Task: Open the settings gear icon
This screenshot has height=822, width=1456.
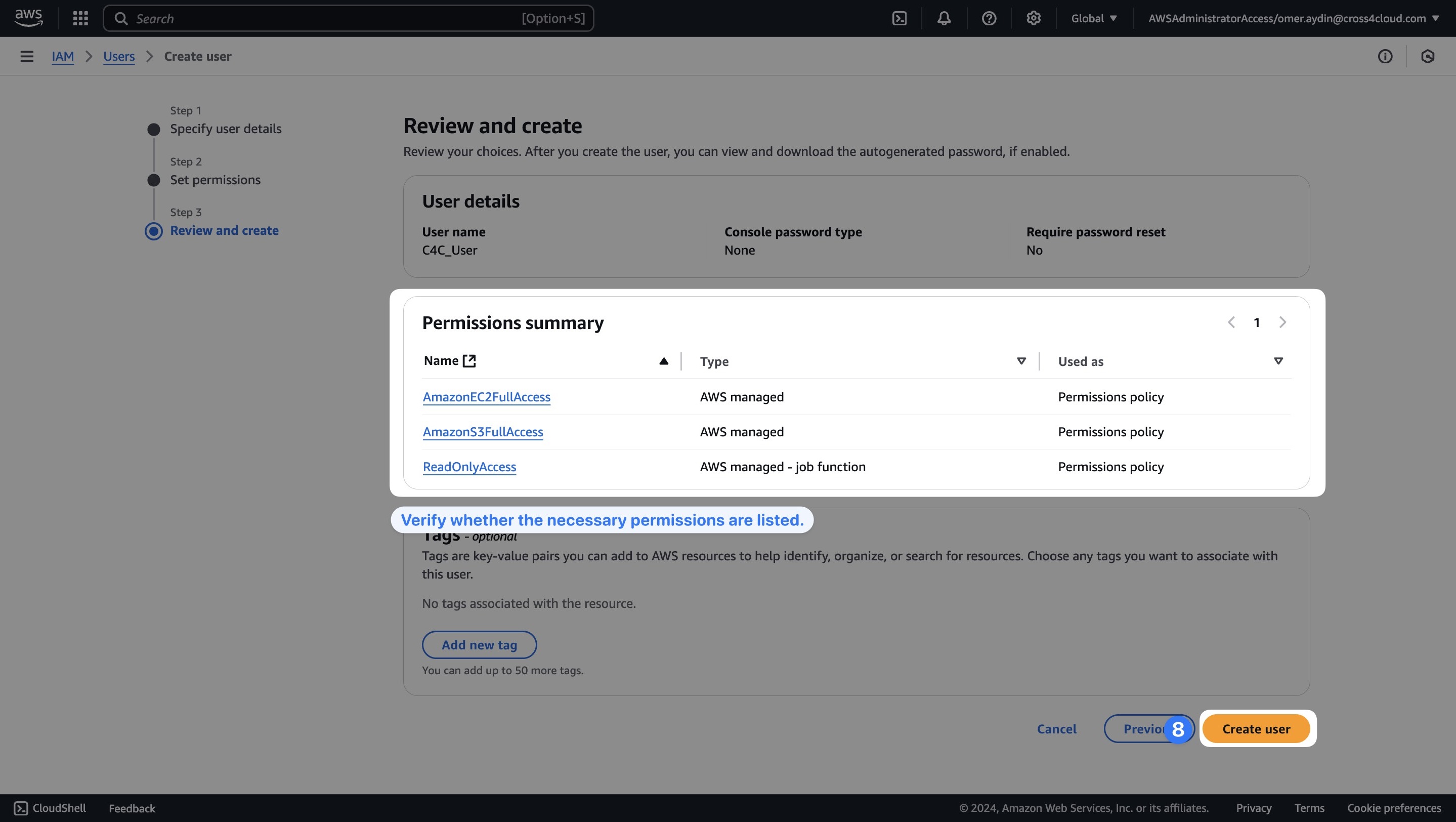Action: click(x=1034, y=18)
